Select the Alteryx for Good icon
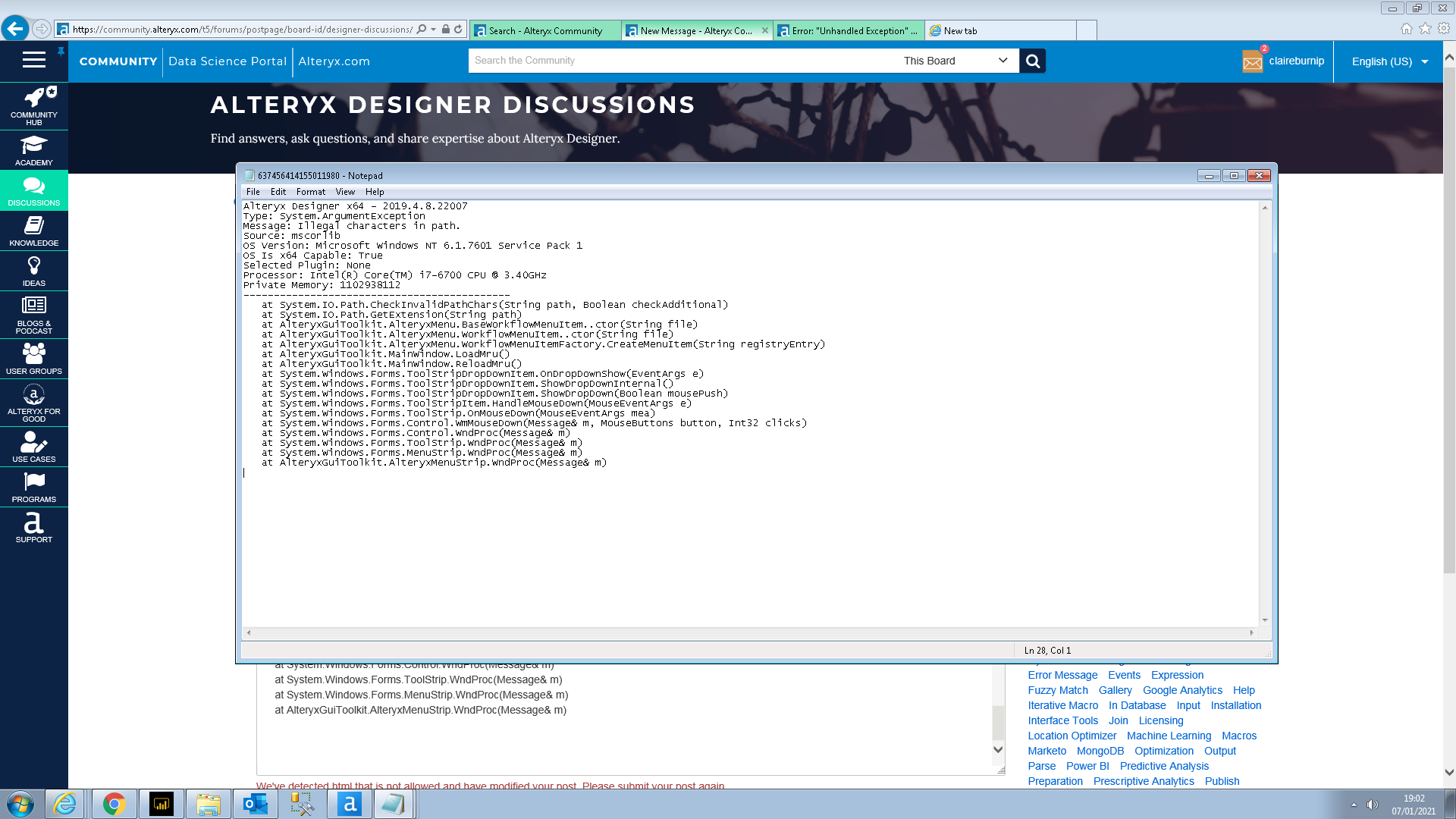The width and height of the screenshot is (1456, 819). tap(34, 401)
